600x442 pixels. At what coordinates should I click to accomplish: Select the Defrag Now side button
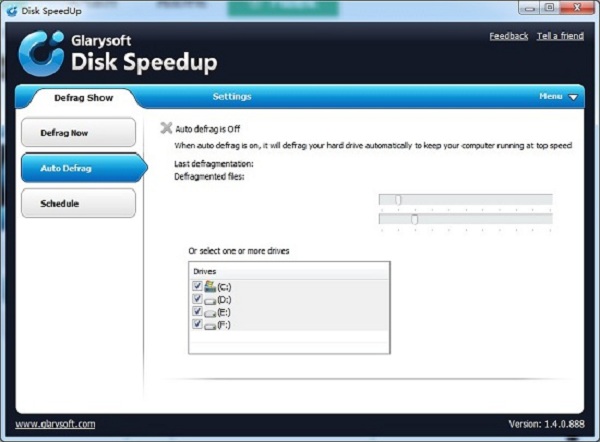tap(78, 132)
